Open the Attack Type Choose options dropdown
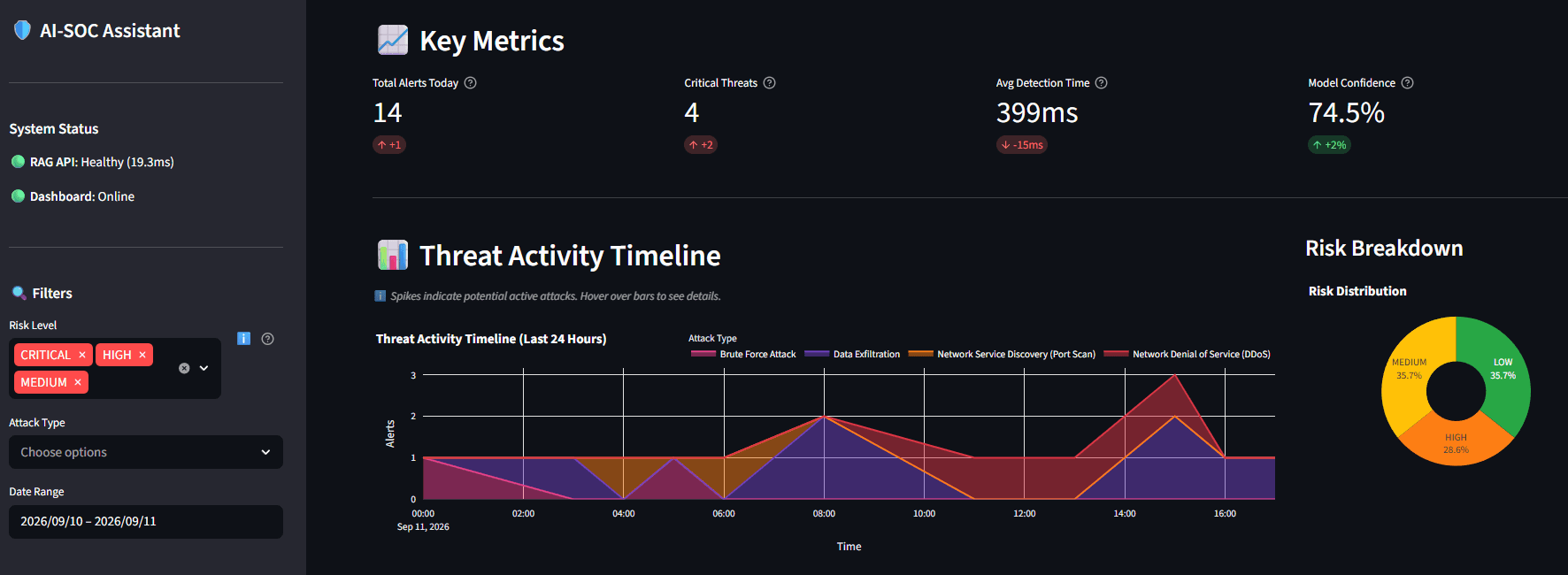This screenshot has height=575, width=1568. pos(146,452)
